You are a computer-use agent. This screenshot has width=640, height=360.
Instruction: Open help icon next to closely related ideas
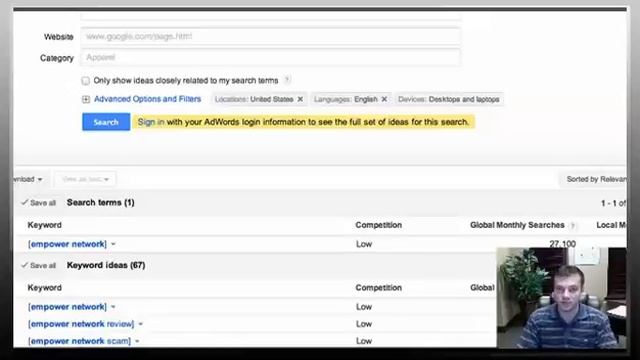[x=287, y=80]
